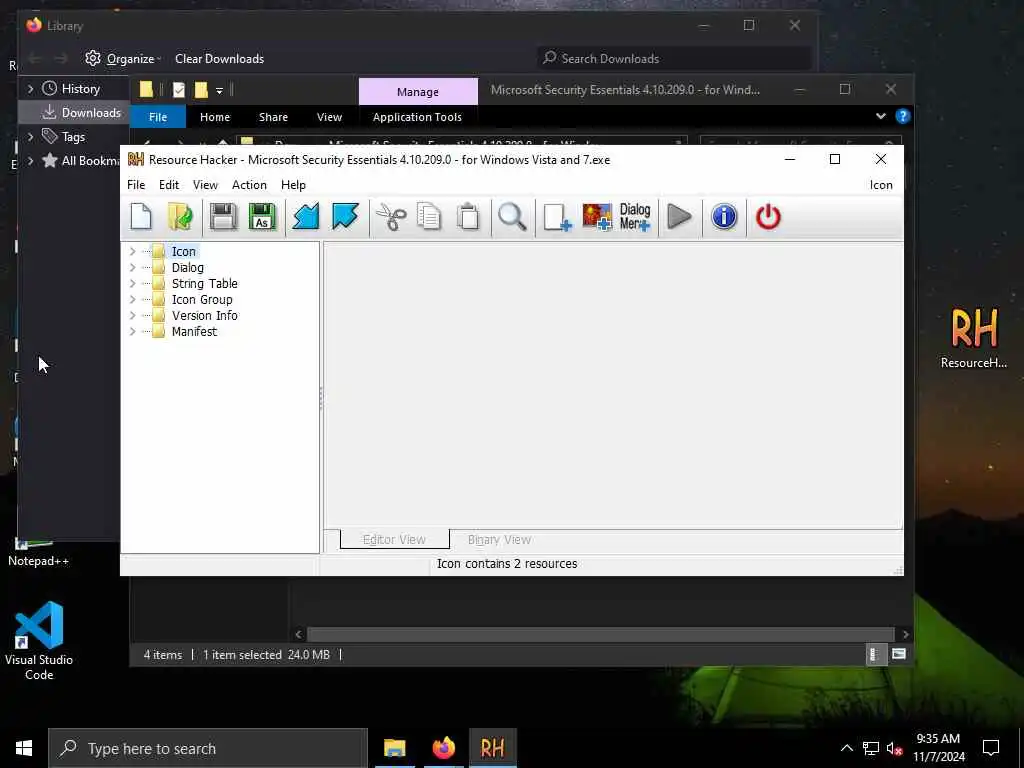Open File Explorer from taskbar

[x=394, y=748]
